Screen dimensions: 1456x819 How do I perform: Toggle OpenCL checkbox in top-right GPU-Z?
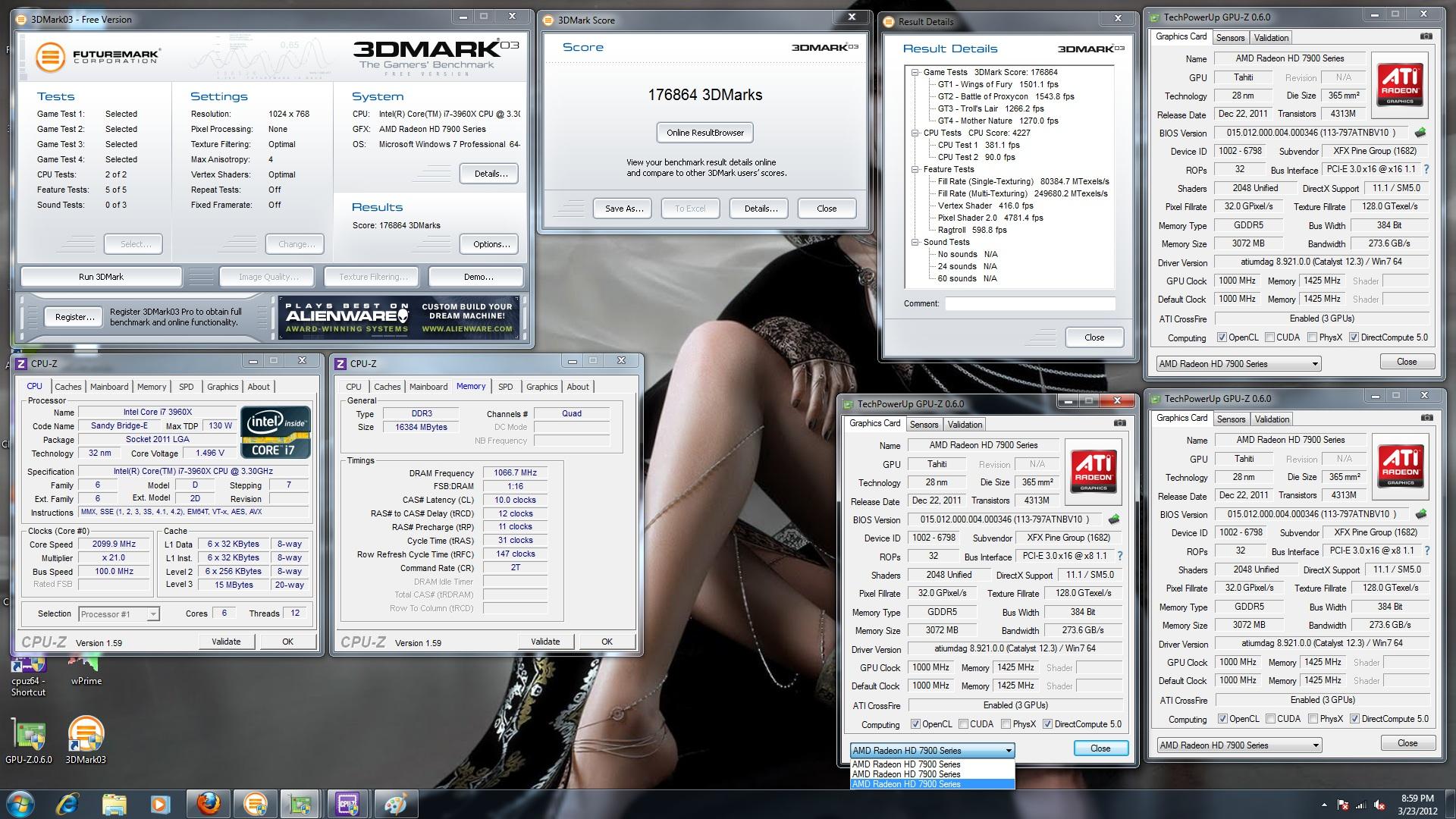1222,337
